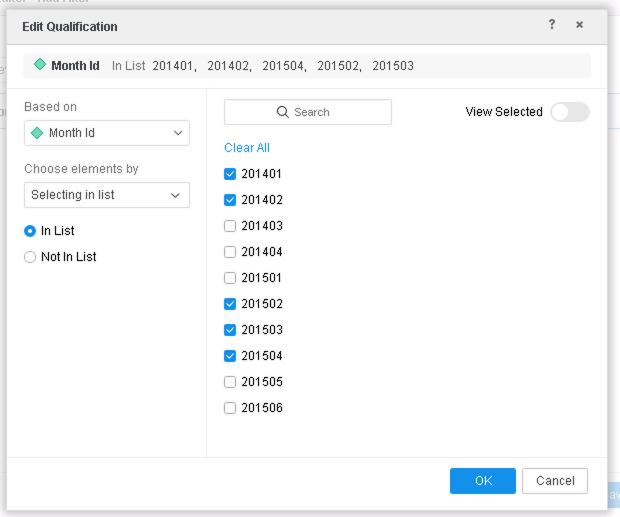Click the help question mark icon
This screenshot has height=517, width=620.
(x=552, y=25)
